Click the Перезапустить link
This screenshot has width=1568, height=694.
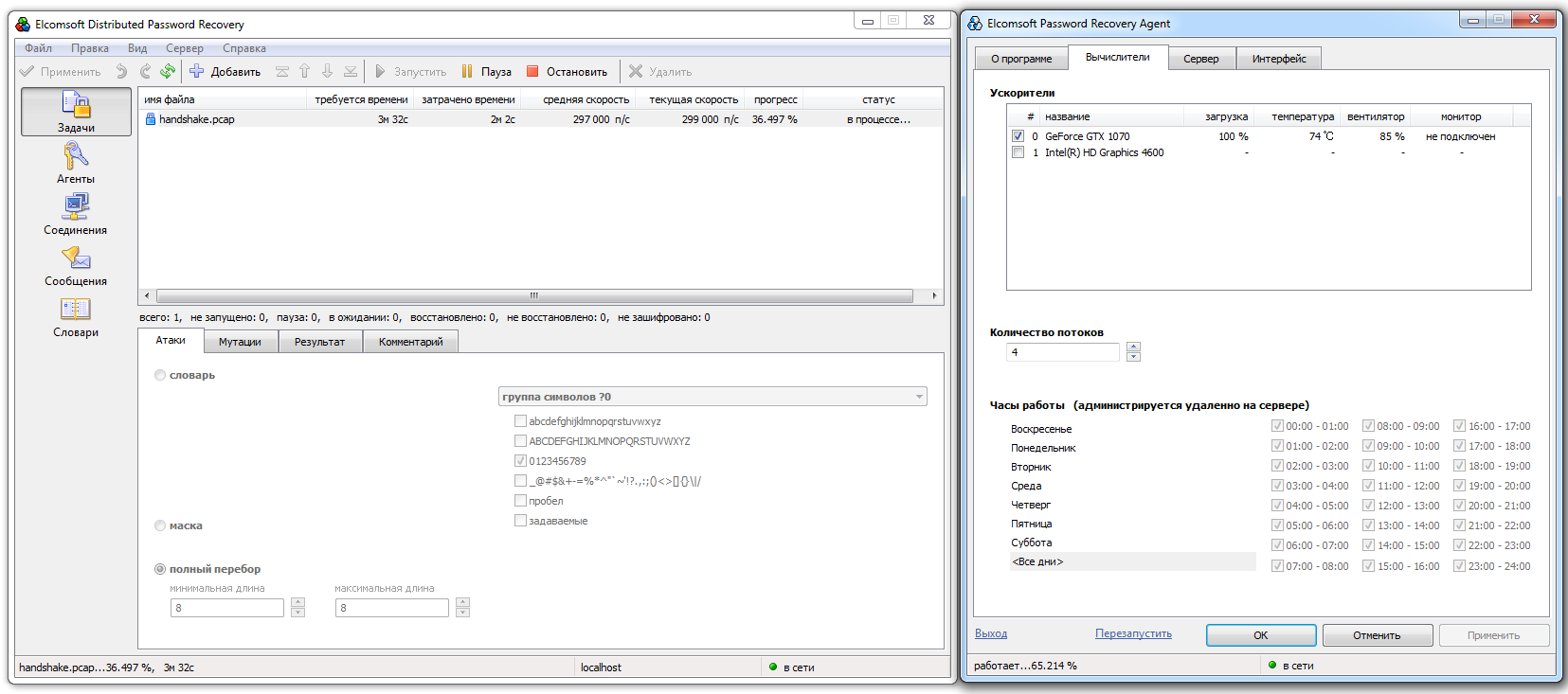(x=1133, y=633)
